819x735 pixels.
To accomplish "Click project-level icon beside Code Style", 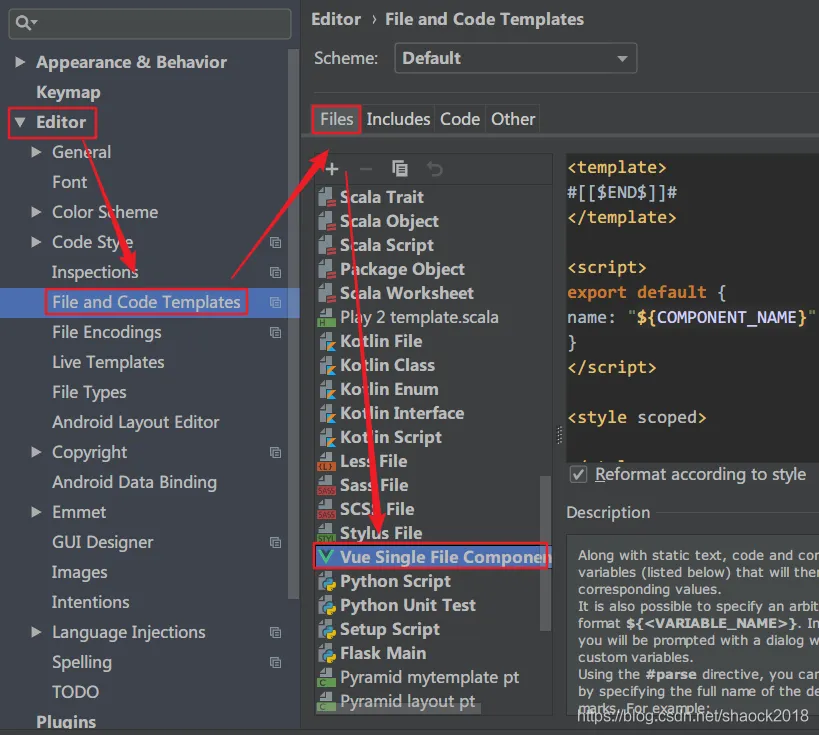I will (x=275, y=243).
